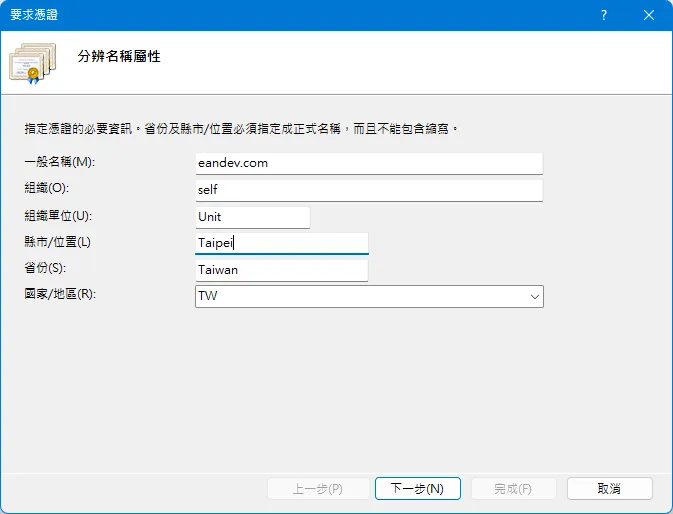673x514 pixels.
Task: Click the 一般名稱 field containing eandev.com
Action: click(x=369, y=163)
